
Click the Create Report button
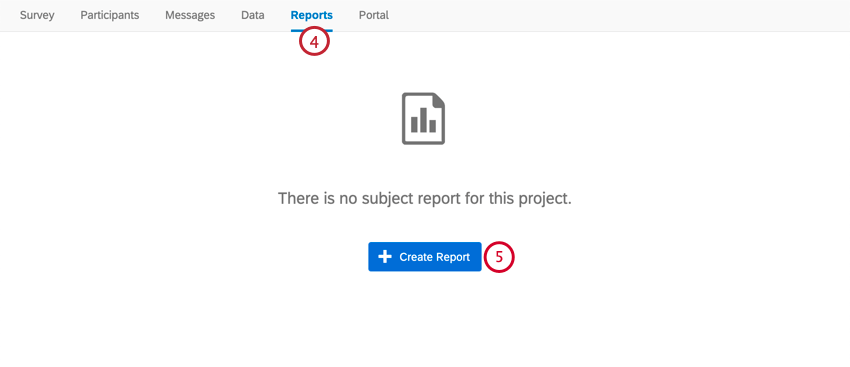424,257
